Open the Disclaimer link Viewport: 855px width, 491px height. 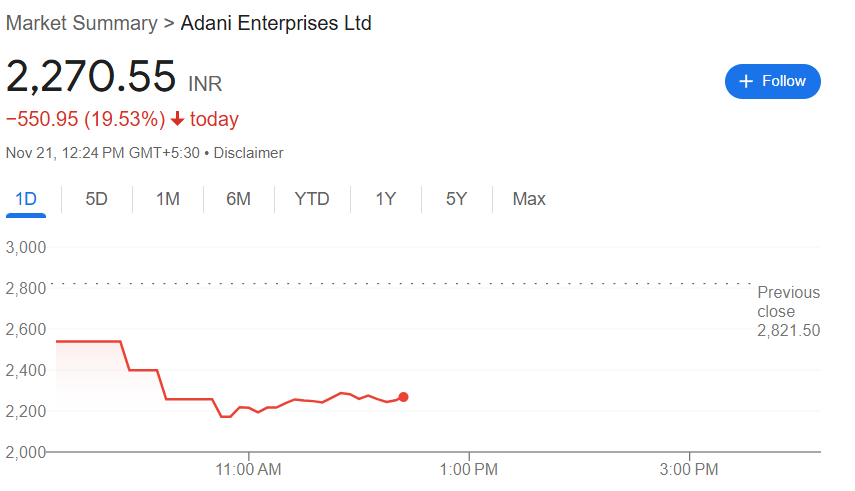[x=249, y=153]
